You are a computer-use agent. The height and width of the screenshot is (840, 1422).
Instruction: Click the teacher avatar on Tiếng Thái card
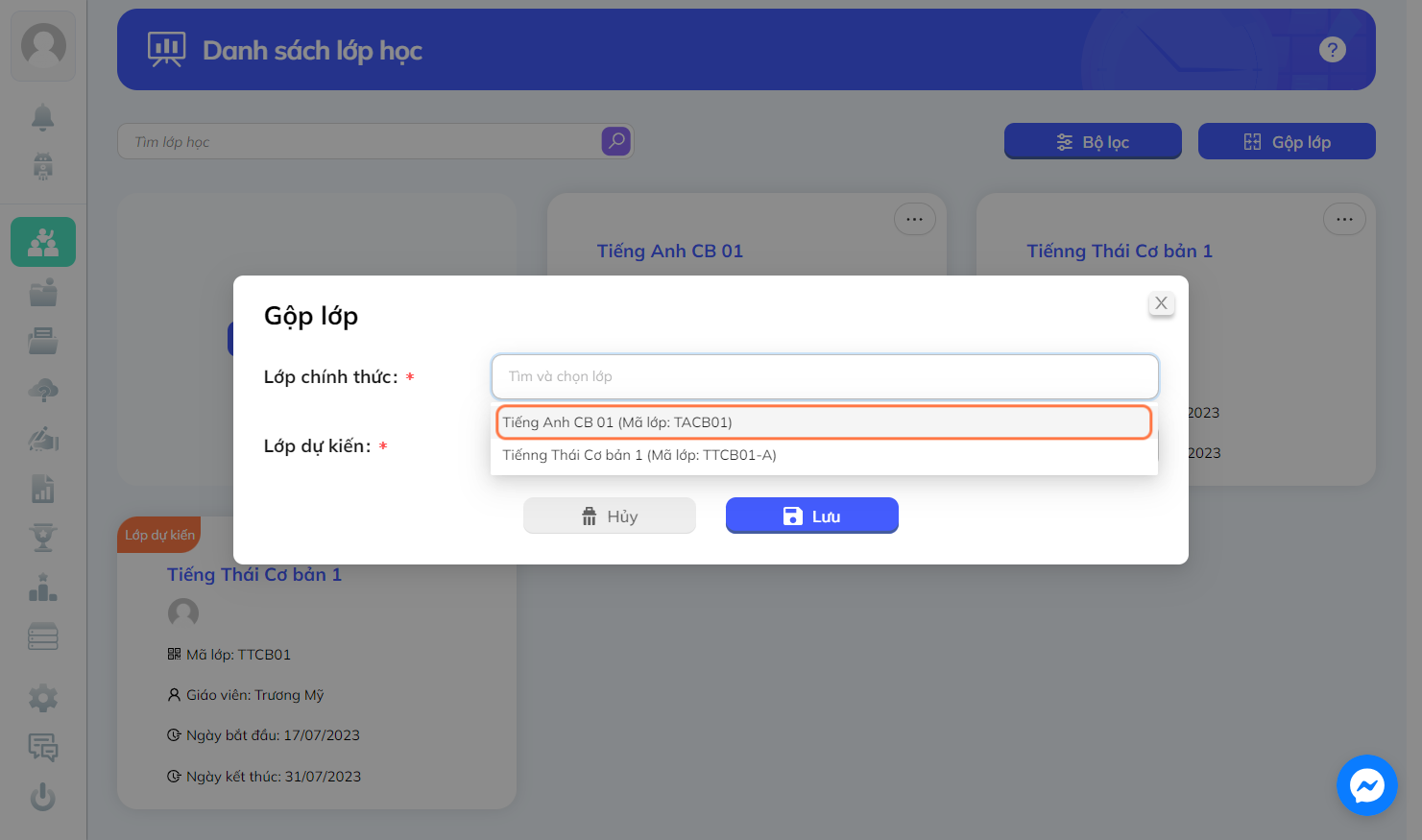[183, 612]
